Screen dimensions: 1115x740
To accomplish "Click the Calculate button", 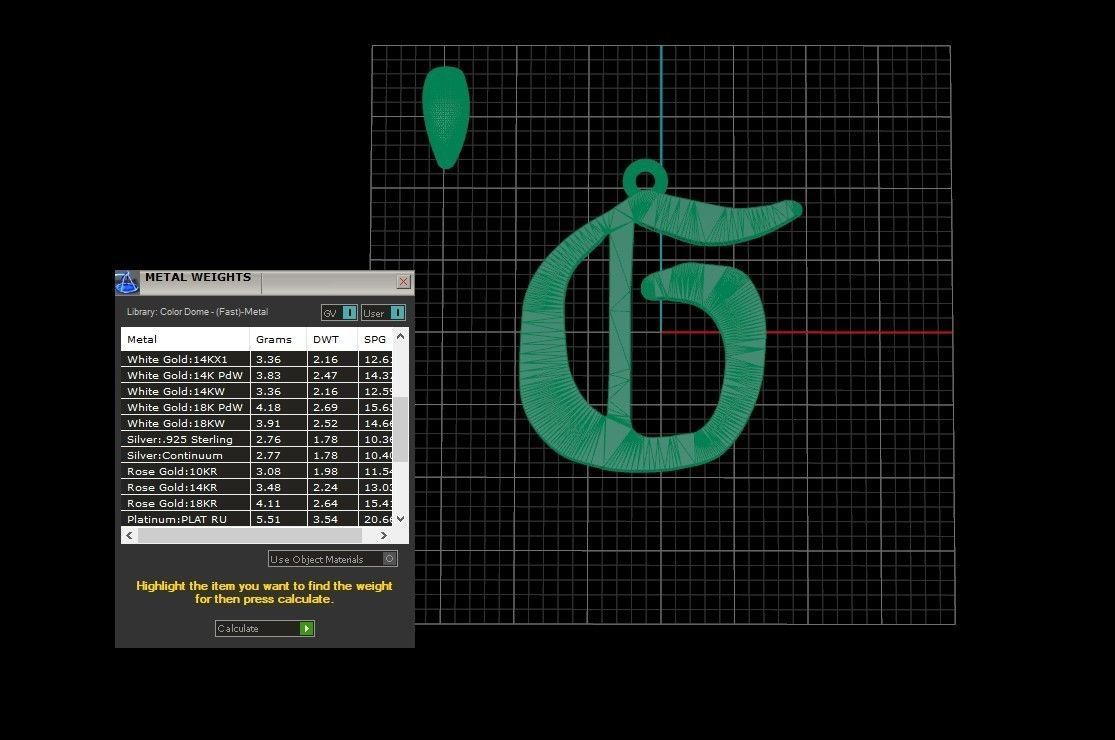I will tap(265, 628).
